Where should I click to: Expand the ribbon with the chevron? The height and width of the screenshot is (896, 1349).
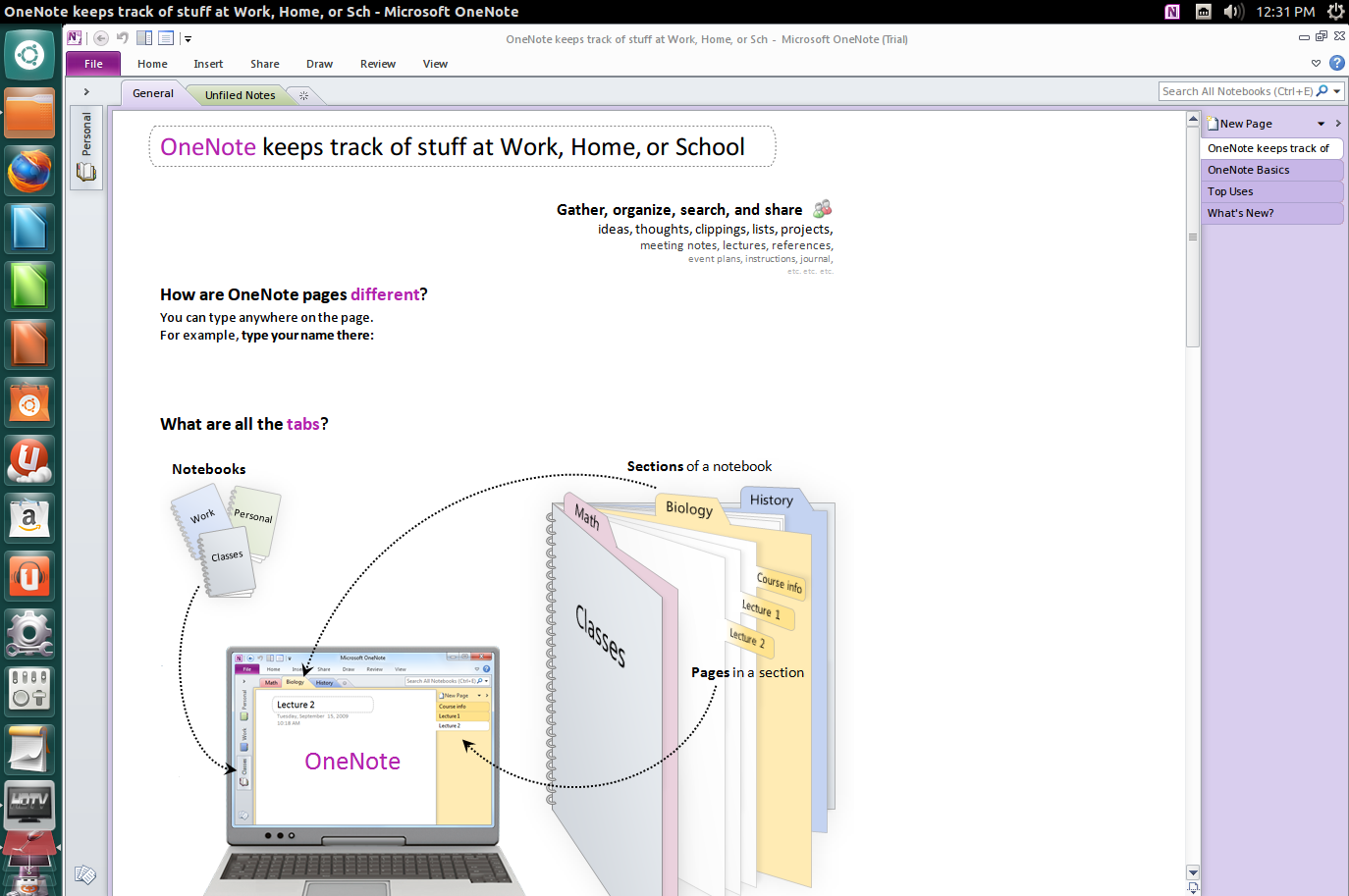coord(1317,63)
